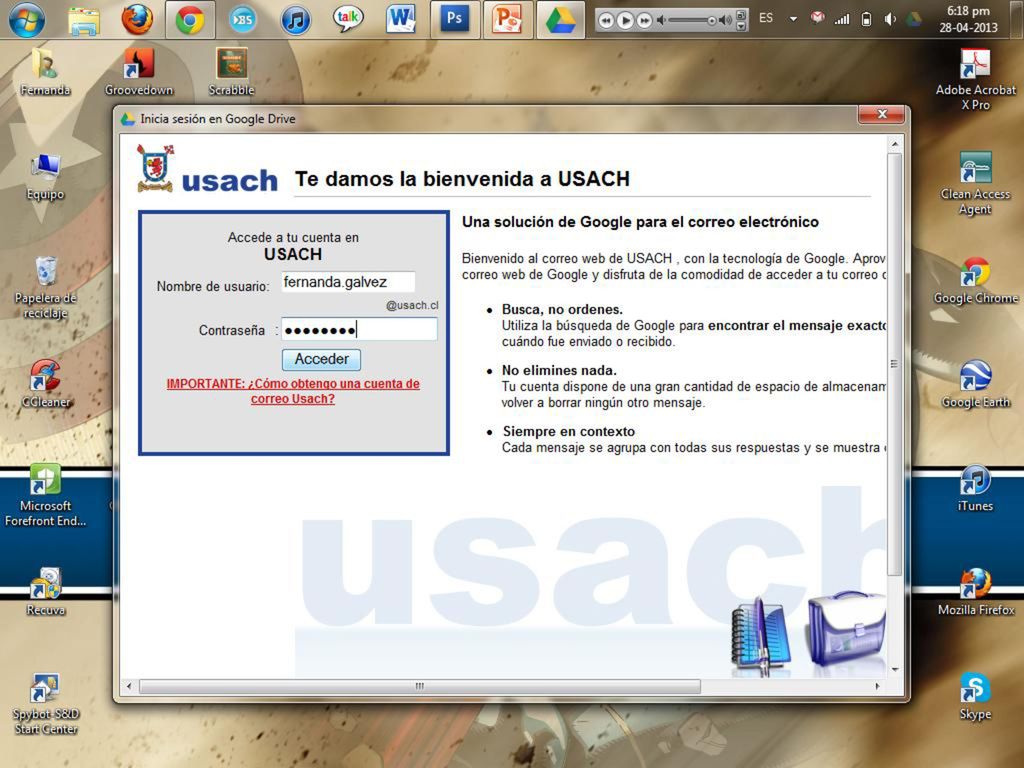Screen dimensions: 1024x768
Task: Open the Windows Start menu
Action: [x=26, y=19]
